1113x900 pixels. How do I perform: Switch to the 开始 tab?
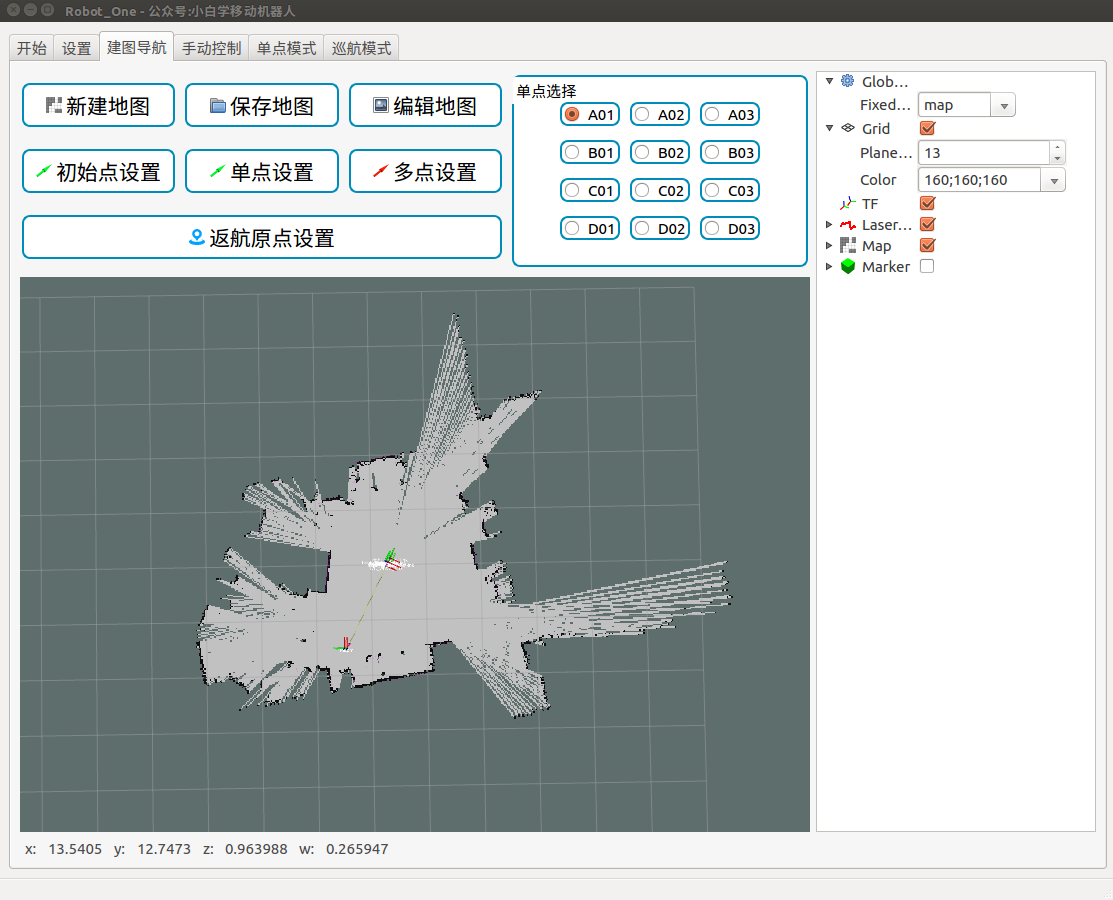(x=32, y=48)
